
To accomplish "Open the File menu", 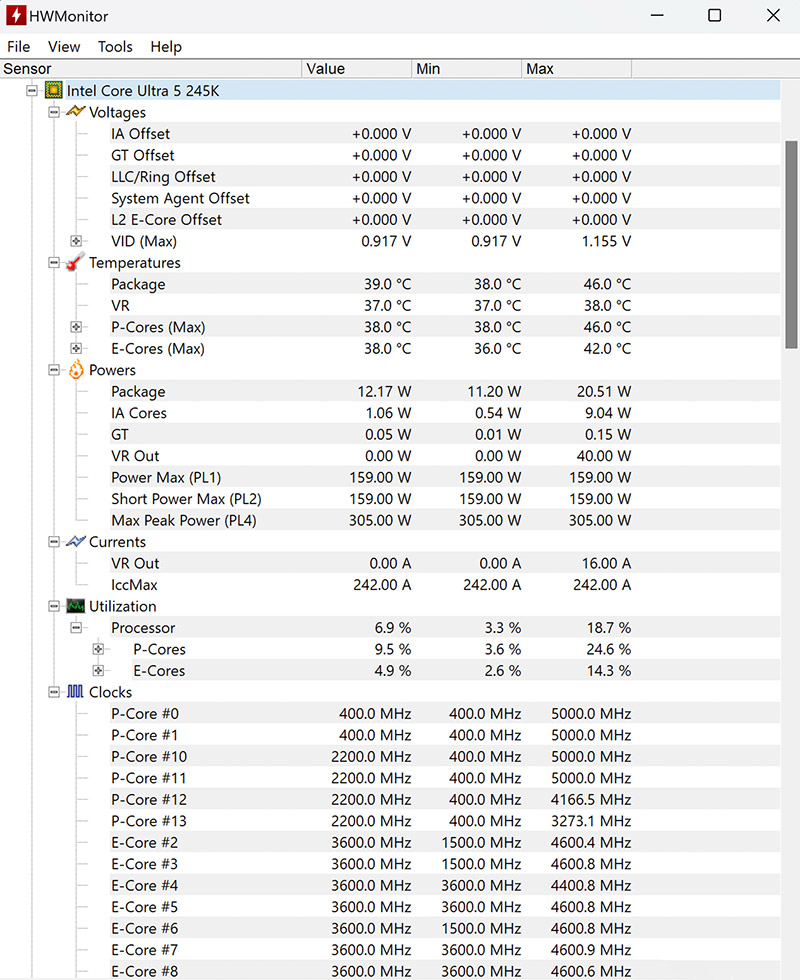I will point(18,47).
